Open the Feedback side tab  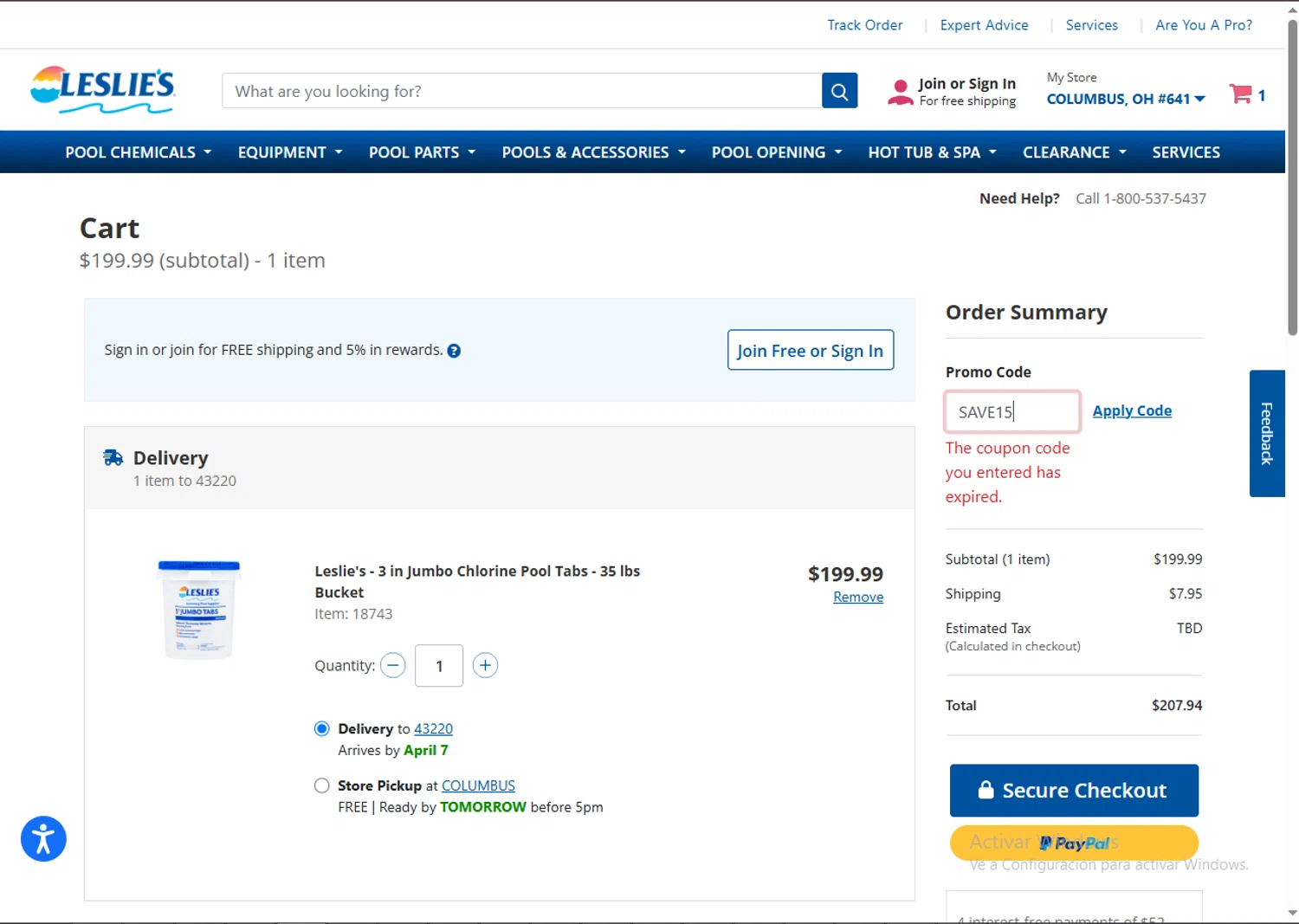(x=1267, y=433)
